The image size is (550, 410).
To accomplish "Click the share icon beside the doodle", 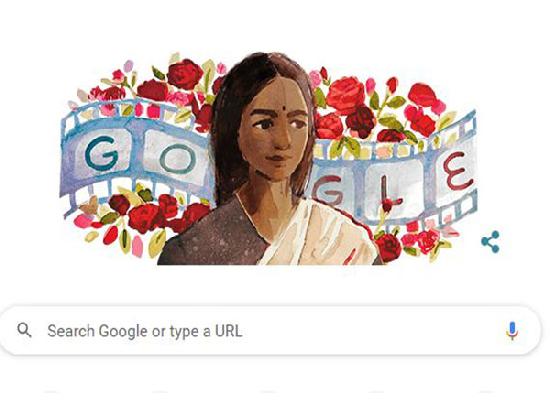I will click(x=490, y=242).
